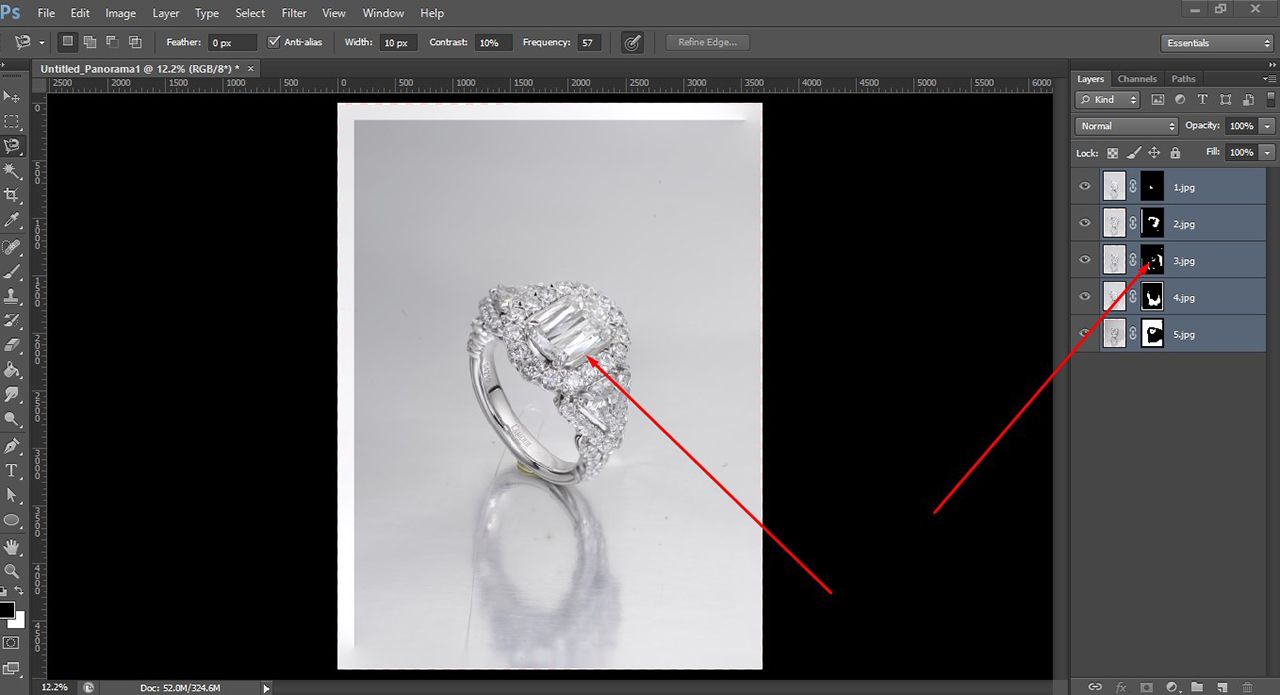Switch to the Channels tab

pos(1137,78)
